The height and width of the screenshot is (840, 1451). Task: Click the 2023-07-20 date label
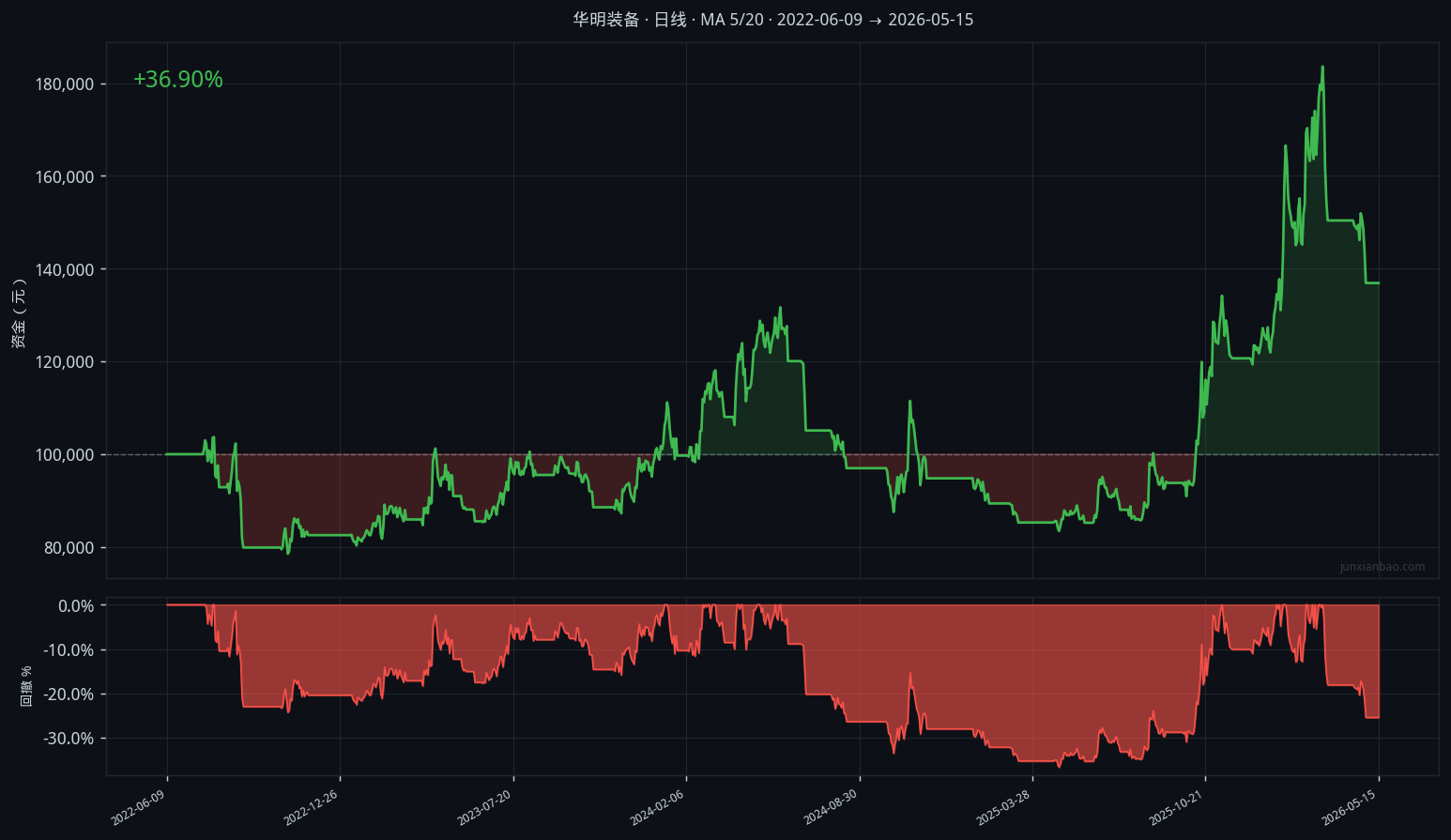click(x=484, y=807)
